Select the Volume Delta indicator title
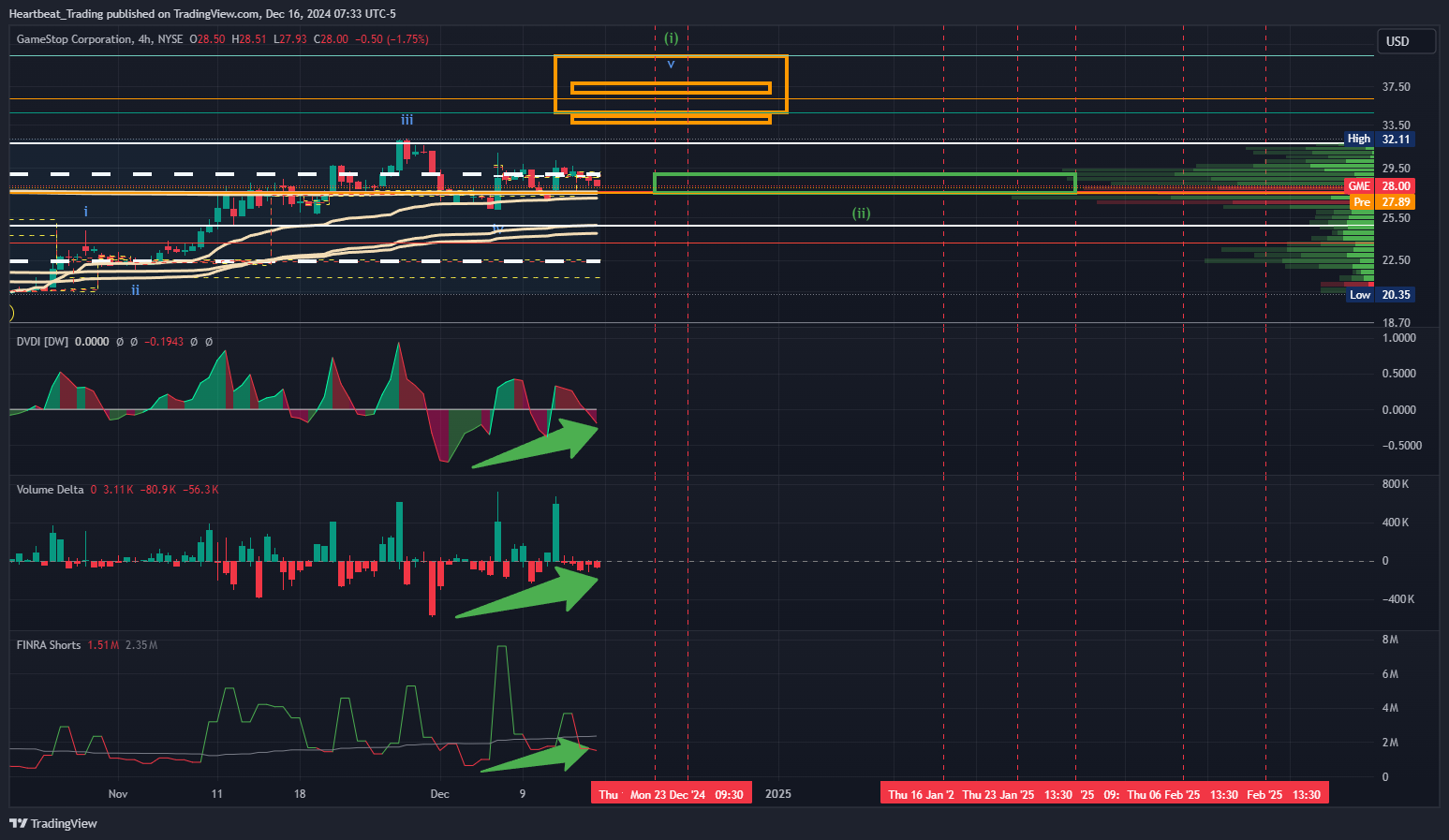Image resolution: width=1449 pixels, height=840 pixels. tap(51, 490)
